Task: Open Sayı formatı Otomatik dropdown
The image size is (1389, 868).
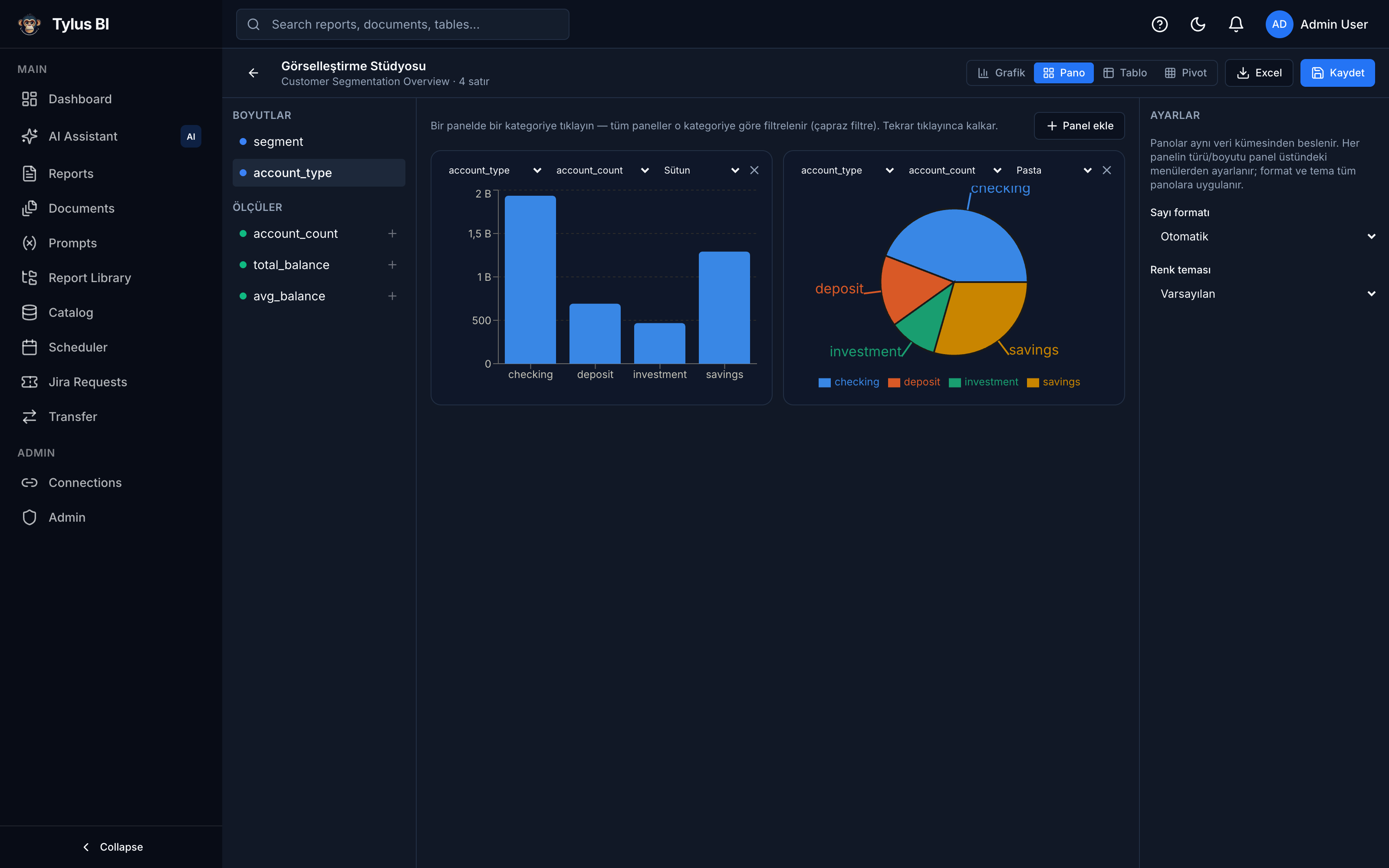Action: pos(1264,237)
